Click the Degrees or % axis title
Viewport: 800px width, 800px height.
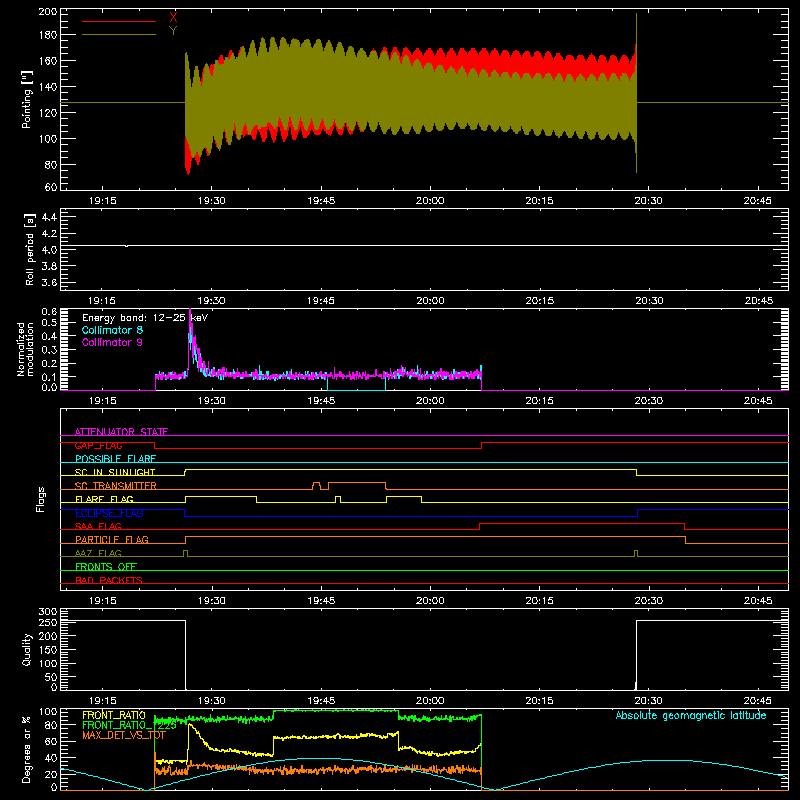click(27, 749)
